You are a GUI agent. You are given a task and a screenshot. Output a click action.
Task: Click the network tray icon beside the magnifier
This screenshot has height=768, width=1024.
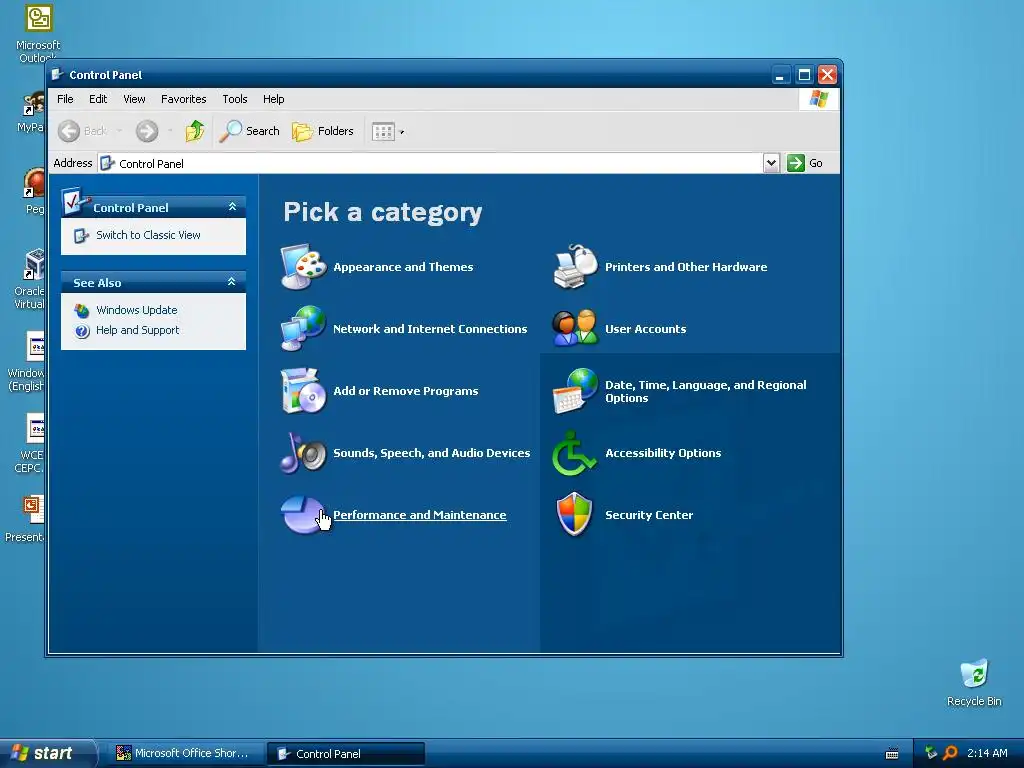[x=931, y=753]
